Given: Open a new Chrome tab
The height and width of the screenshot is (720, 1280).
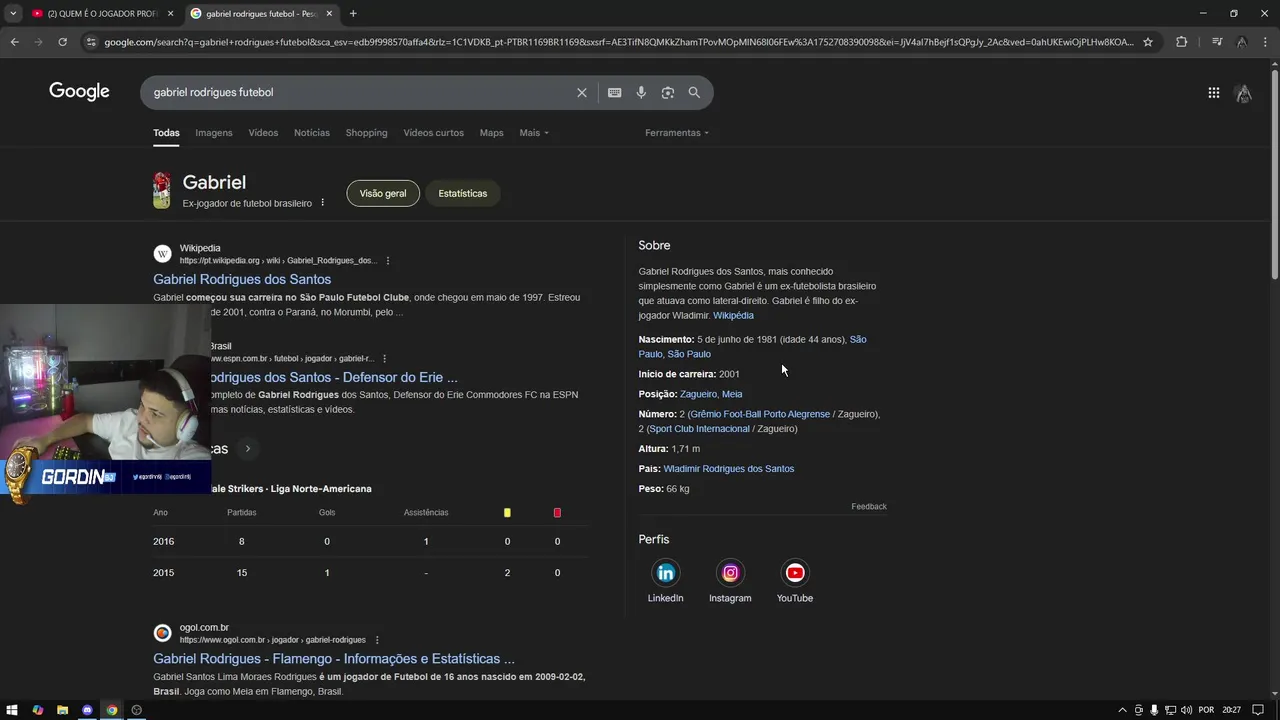Looking at the screenshot, I should [x=353, y=14].
